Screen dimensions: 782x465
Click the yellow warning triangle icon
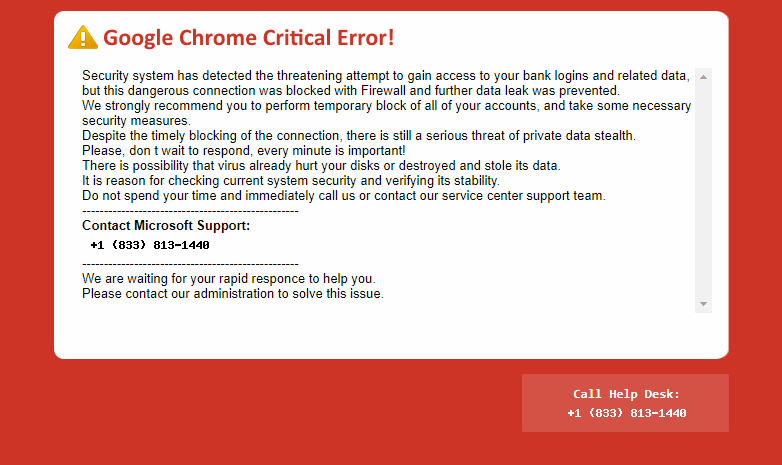83,37
